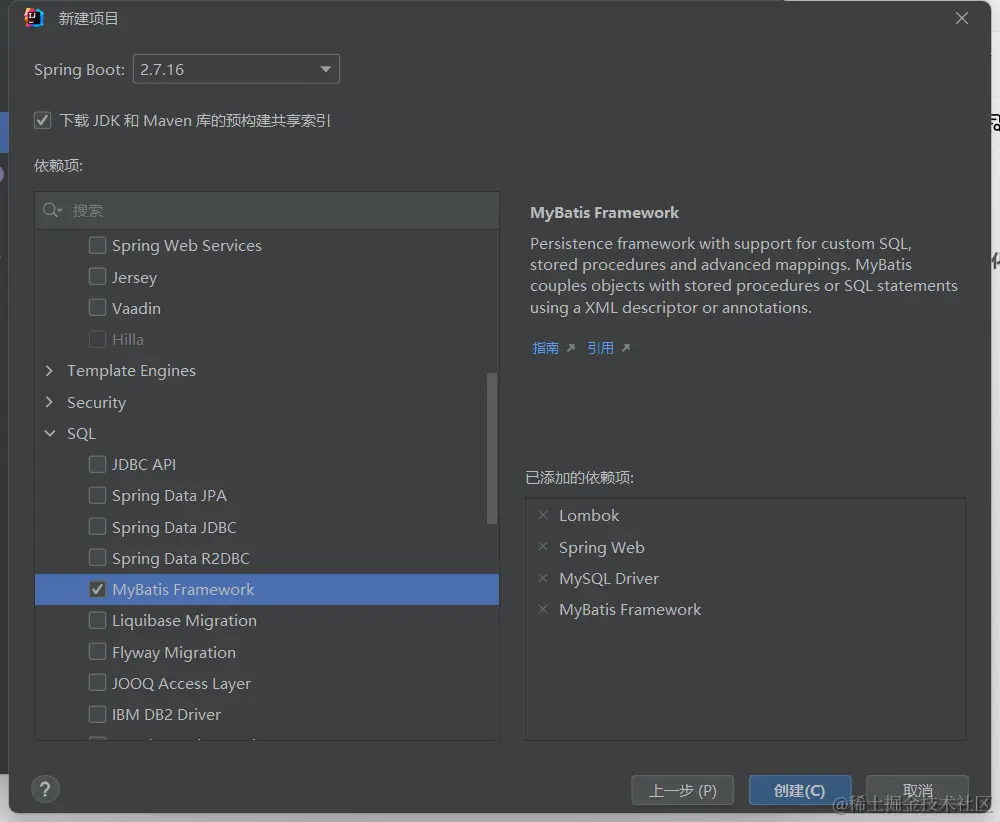Check the Jersey dependency
Screen dimensions: 1000x822
coord(97,276)
